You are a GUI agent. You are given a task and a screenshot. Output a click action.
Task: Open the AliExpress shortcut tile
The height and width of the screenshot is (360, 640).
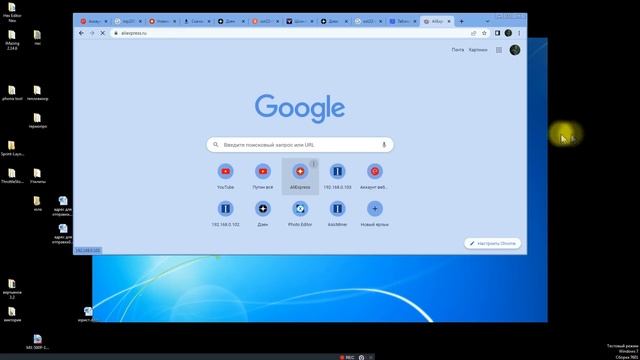[x=300, y=176]
